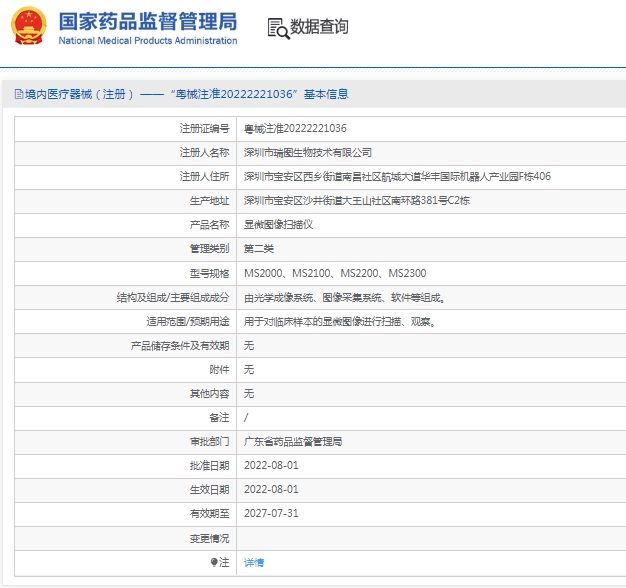Screen dimensions: 626x588
Task: Select 无 in the 其他内容 row
Action: click(x=249, y=394)
